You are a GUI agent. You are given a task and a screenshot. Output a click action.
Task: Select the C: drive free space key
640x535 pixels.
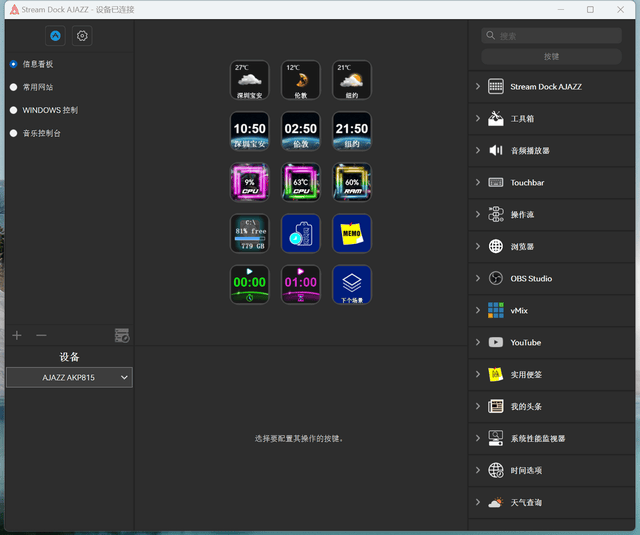(x=249, y=233)
